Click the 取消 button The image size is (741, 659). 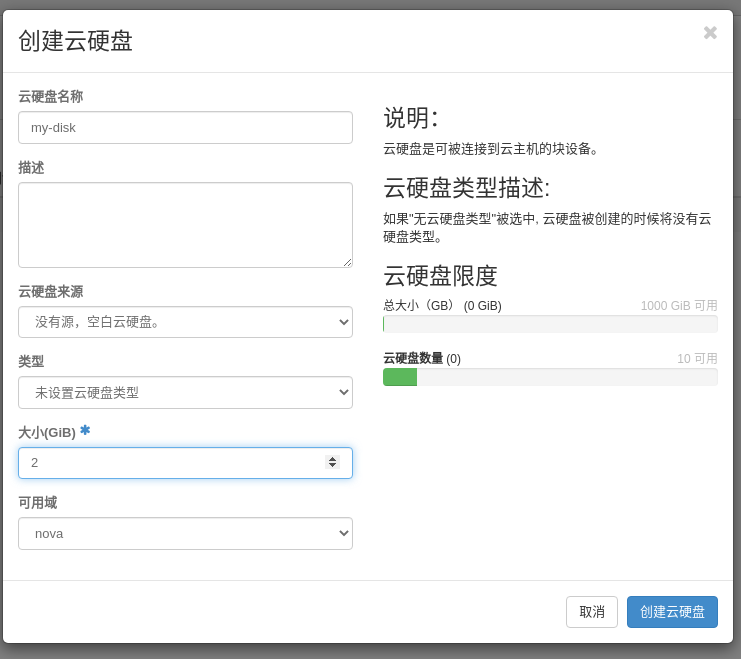click(x=592, y=612)
